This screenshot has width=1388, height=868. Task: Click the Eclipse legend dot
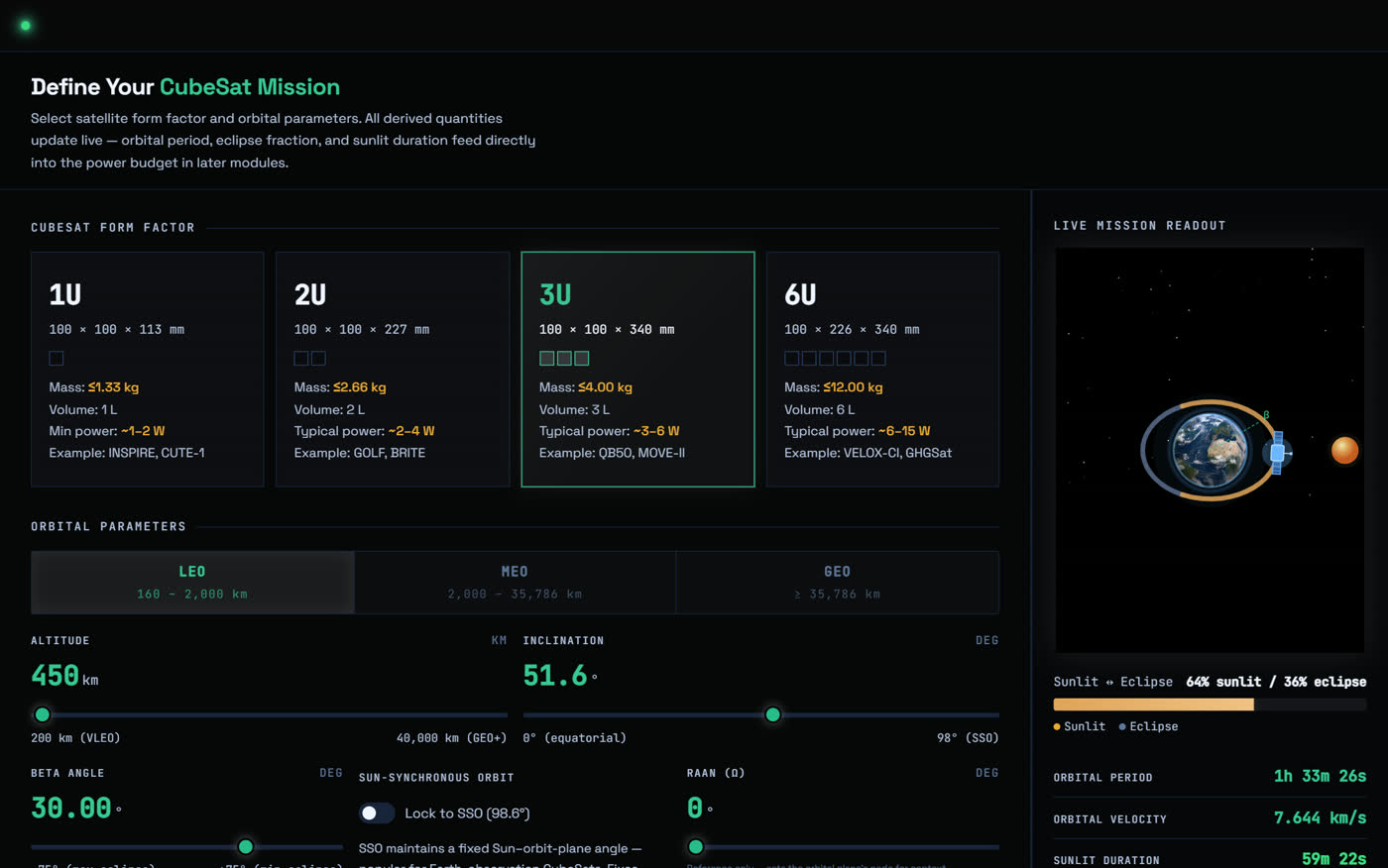pyautogui.click(x=1122, y=726)
